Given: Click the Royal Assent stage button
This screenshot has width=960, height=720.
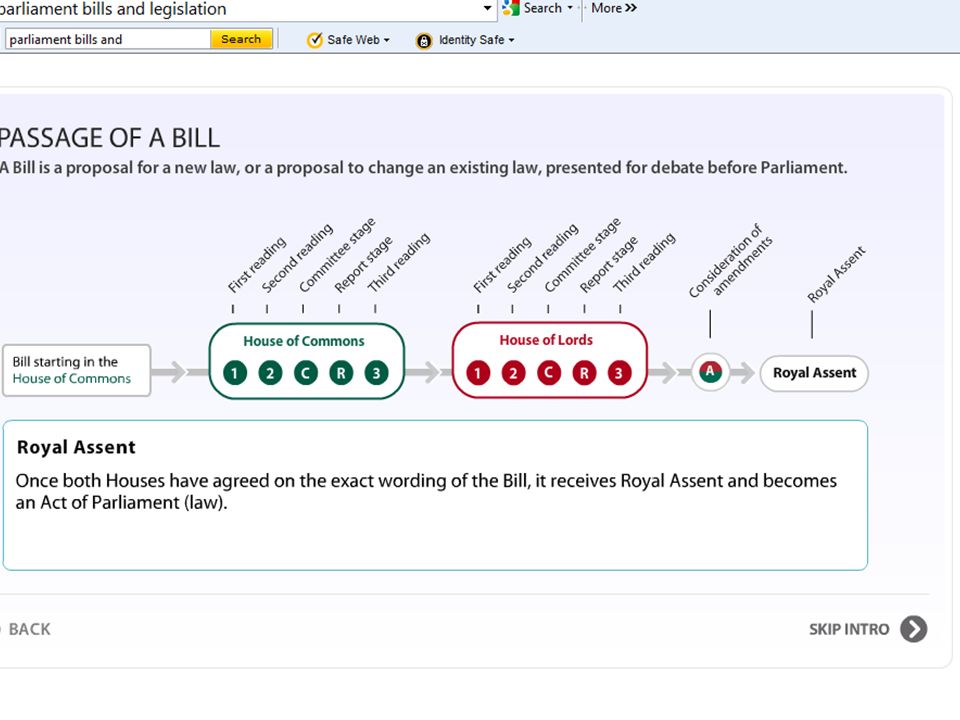Looking at the screenshot, I should (814, 373).
